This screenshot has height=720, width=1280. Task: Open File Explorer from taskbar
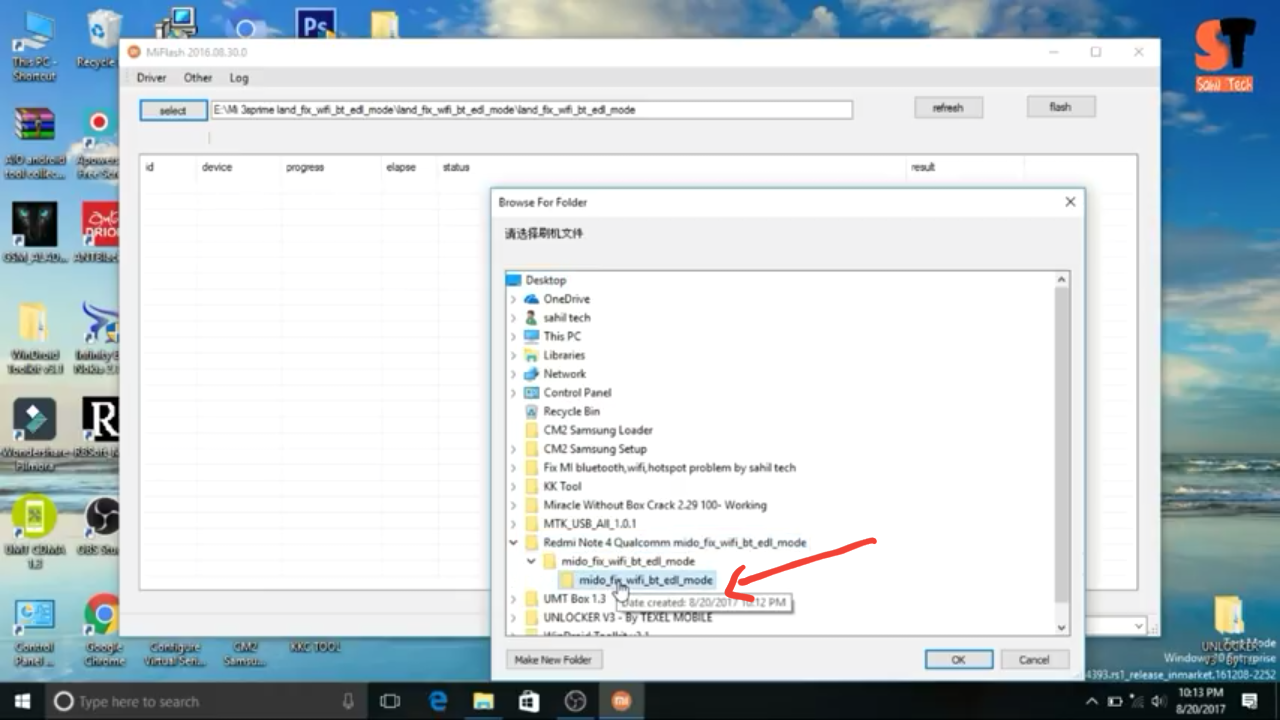click(484, 701)
